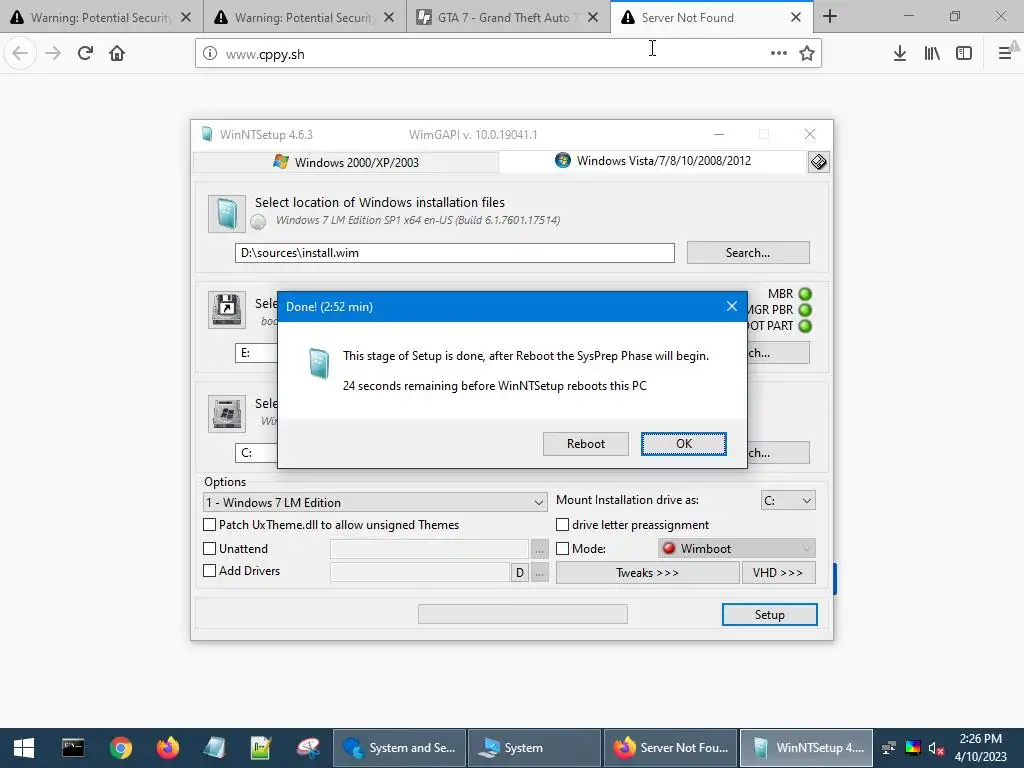Toggle the Add Drivers checkbox
Image resolution: width=1024 pixels, height=768 pixels.
(210, 571)
